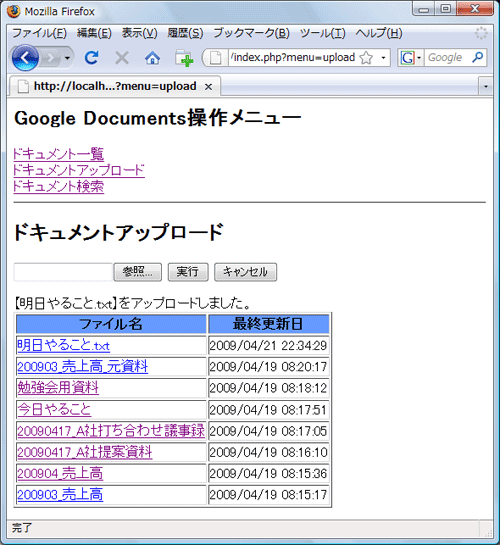Close the localhost upload tab
500x545 pixels.
tap(208, 87)
